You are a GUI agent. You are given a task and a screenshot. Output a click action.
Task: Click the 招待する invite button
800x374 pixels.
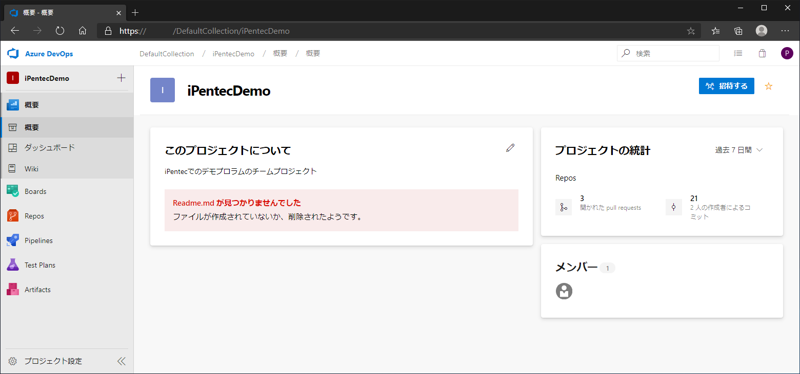[x=727, y=86]
